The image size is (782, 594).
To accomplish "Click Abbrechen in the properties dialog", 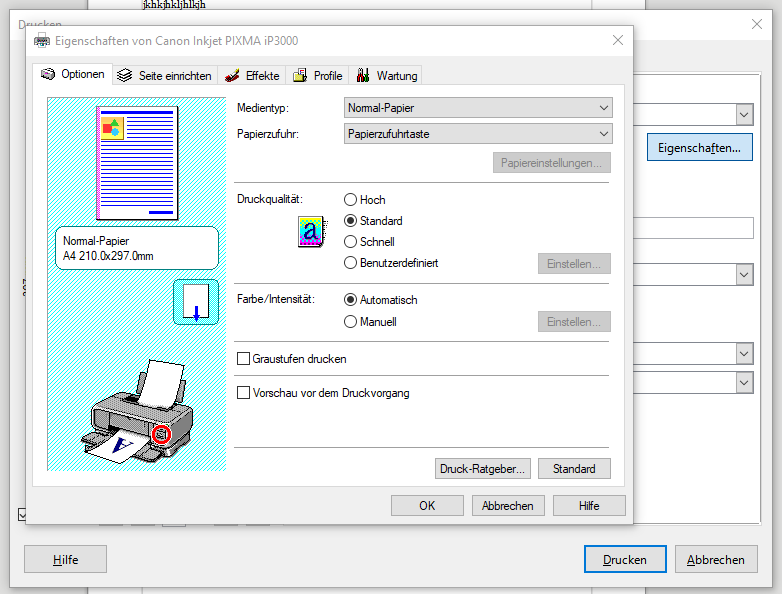I will pyautogui.click(x=508, y=506).
